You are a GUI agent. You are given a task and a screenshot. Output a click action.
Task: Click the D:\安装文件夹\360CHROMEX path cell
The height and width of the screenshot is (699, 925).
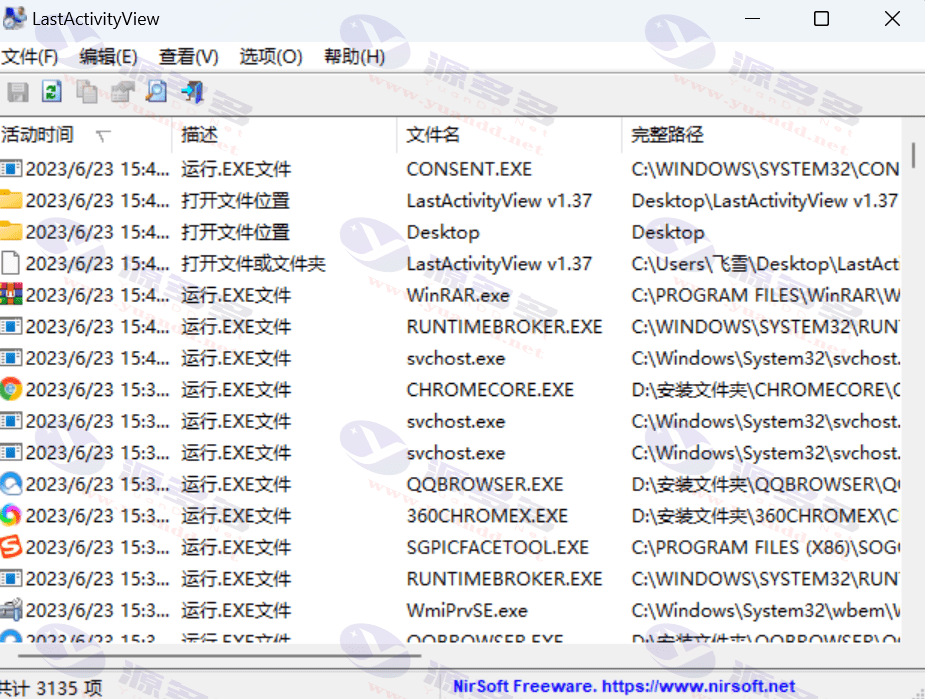tap(765, 516)
